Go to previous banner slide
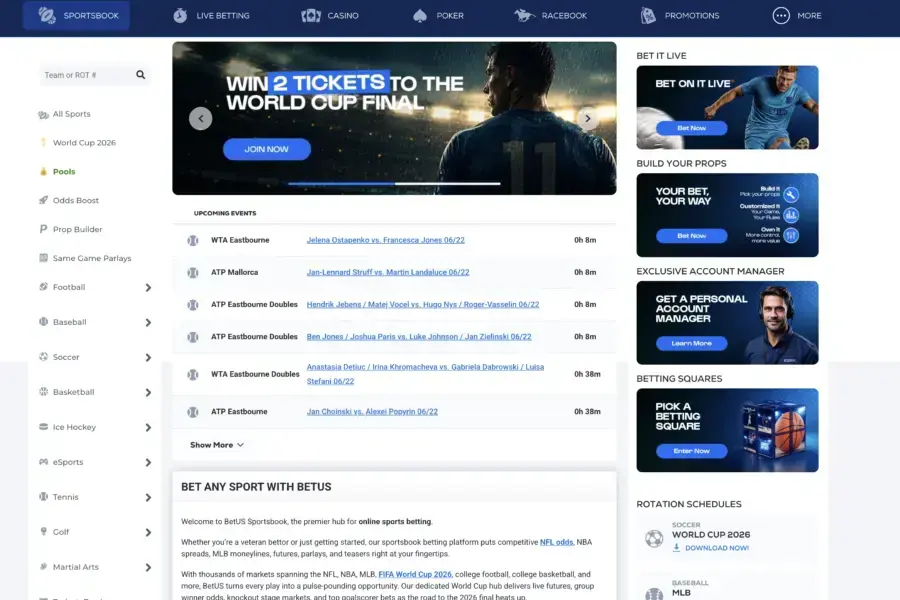 click(x=200, y=119)
